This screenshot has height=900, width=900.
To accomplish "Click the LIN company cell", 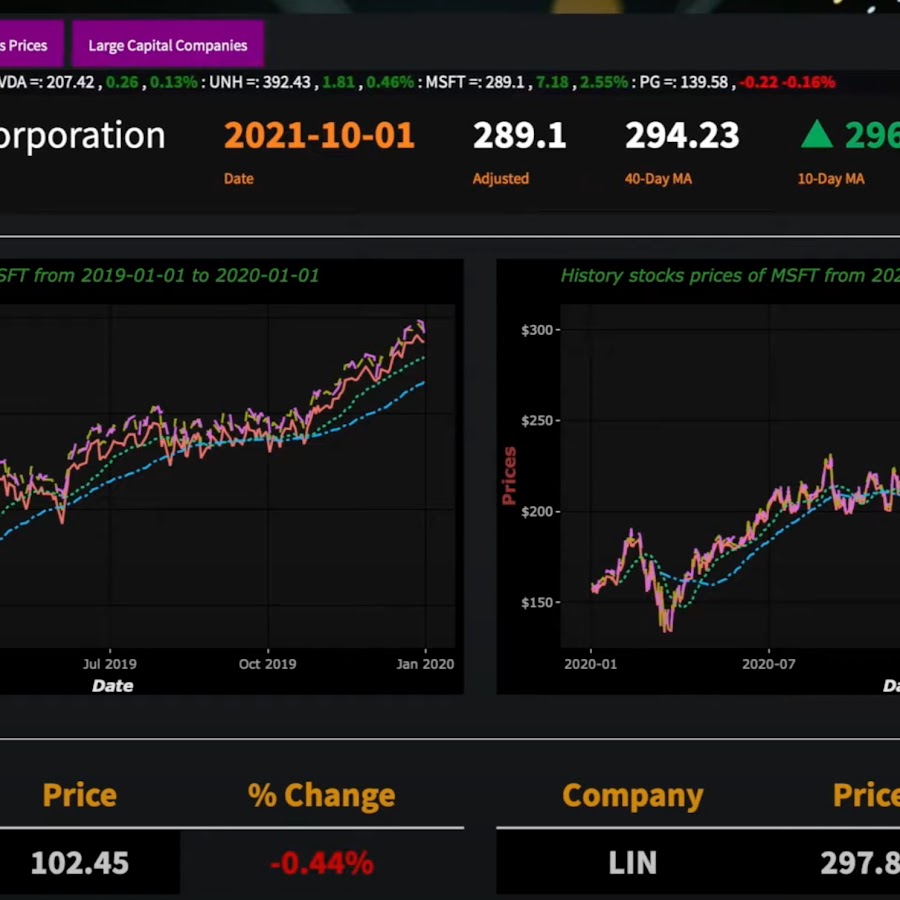I will [633, 863].
